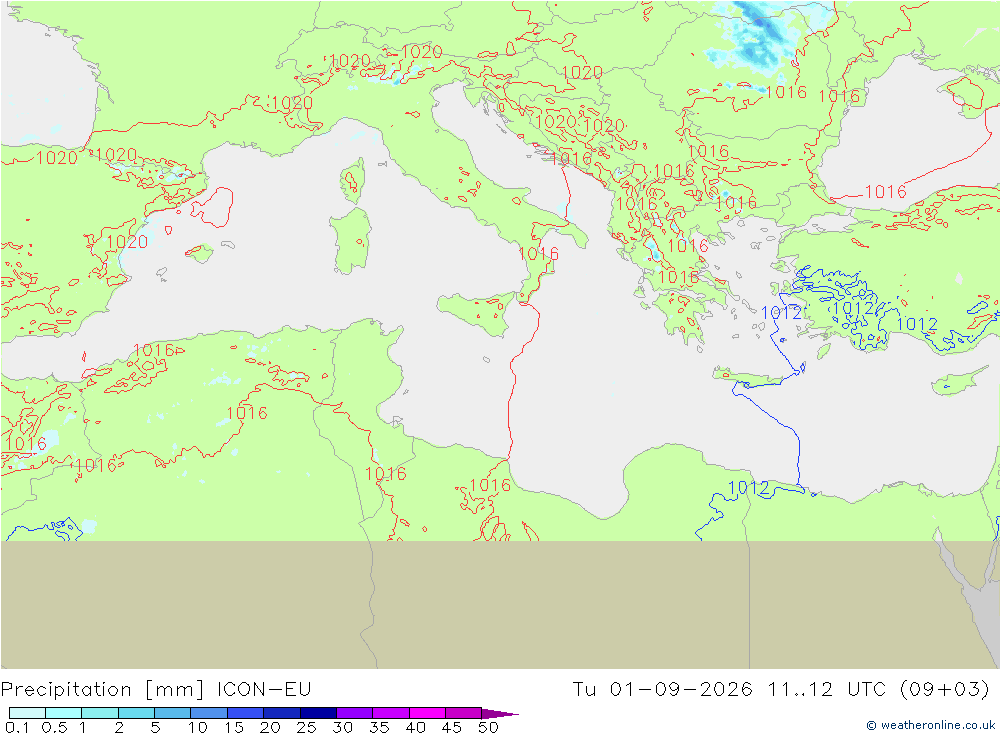Click the ICON-EU model label
The height and width of the screenshot is (733, 1000).
tap(264, 690)
